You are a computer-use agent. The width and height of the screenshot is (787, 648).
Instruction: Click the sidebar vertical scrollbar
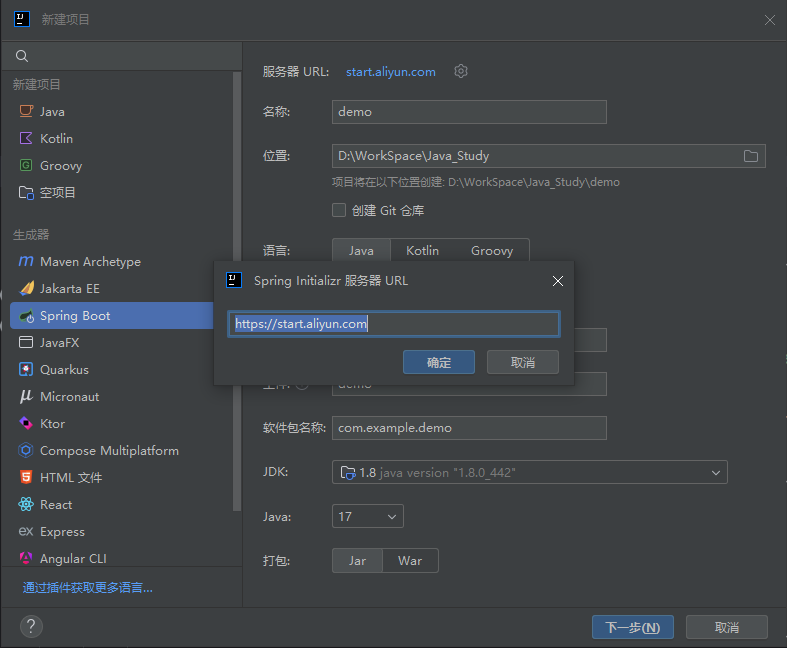coord(237,291)
